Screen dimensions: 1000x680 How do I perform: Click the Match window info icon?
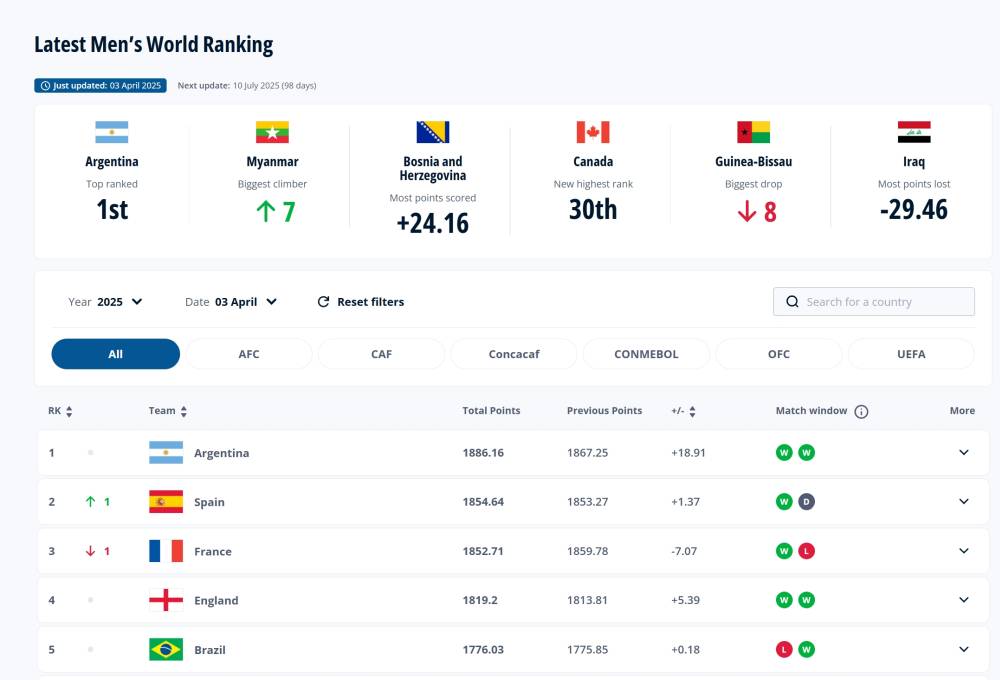pos(861,411)
